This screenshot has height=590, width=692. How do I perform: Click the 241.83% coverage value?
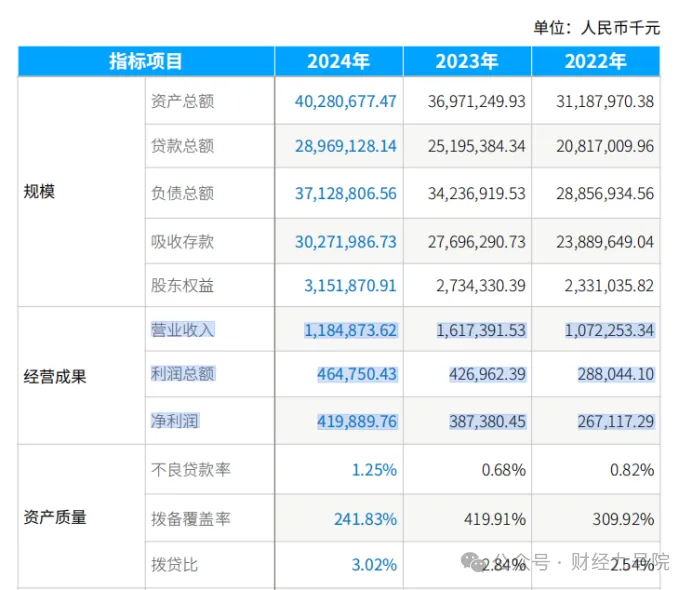365,519
